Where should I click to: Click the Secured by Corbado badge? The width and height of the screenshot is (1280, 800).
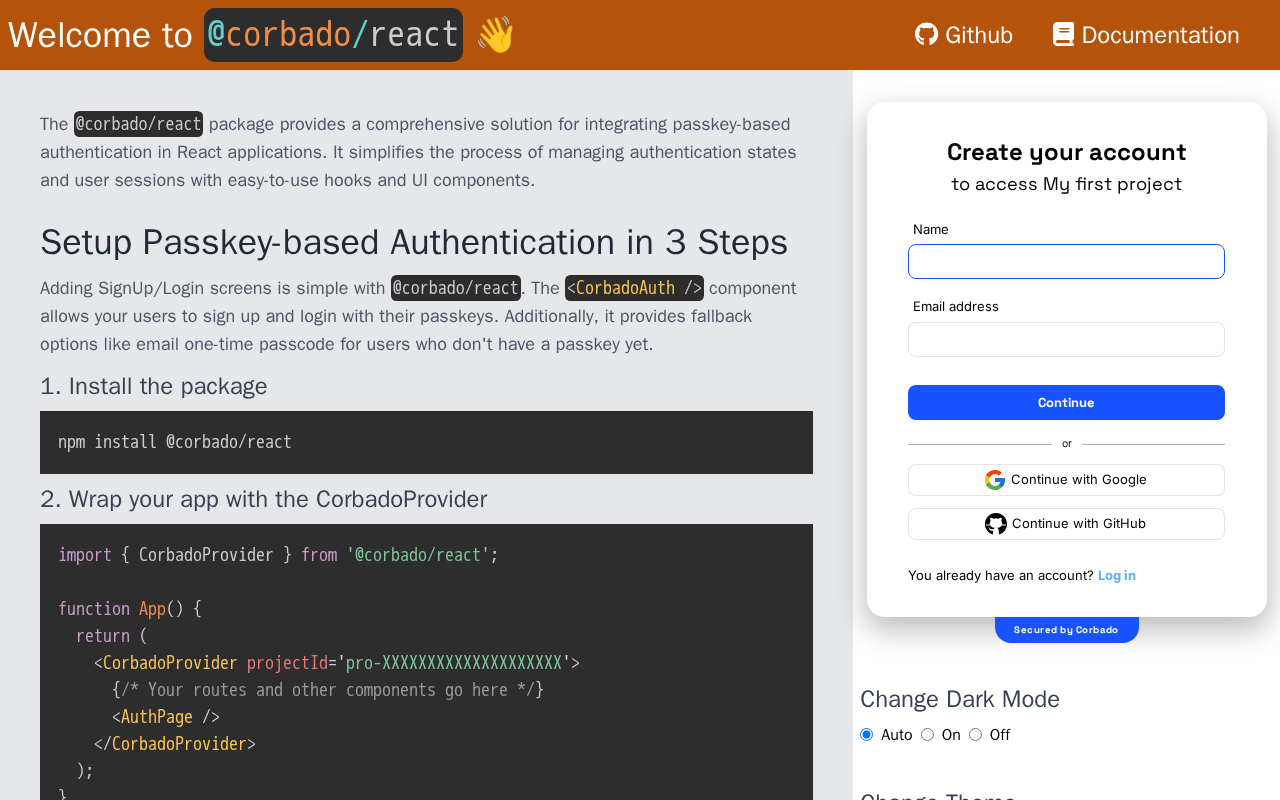pos(1066,630)
